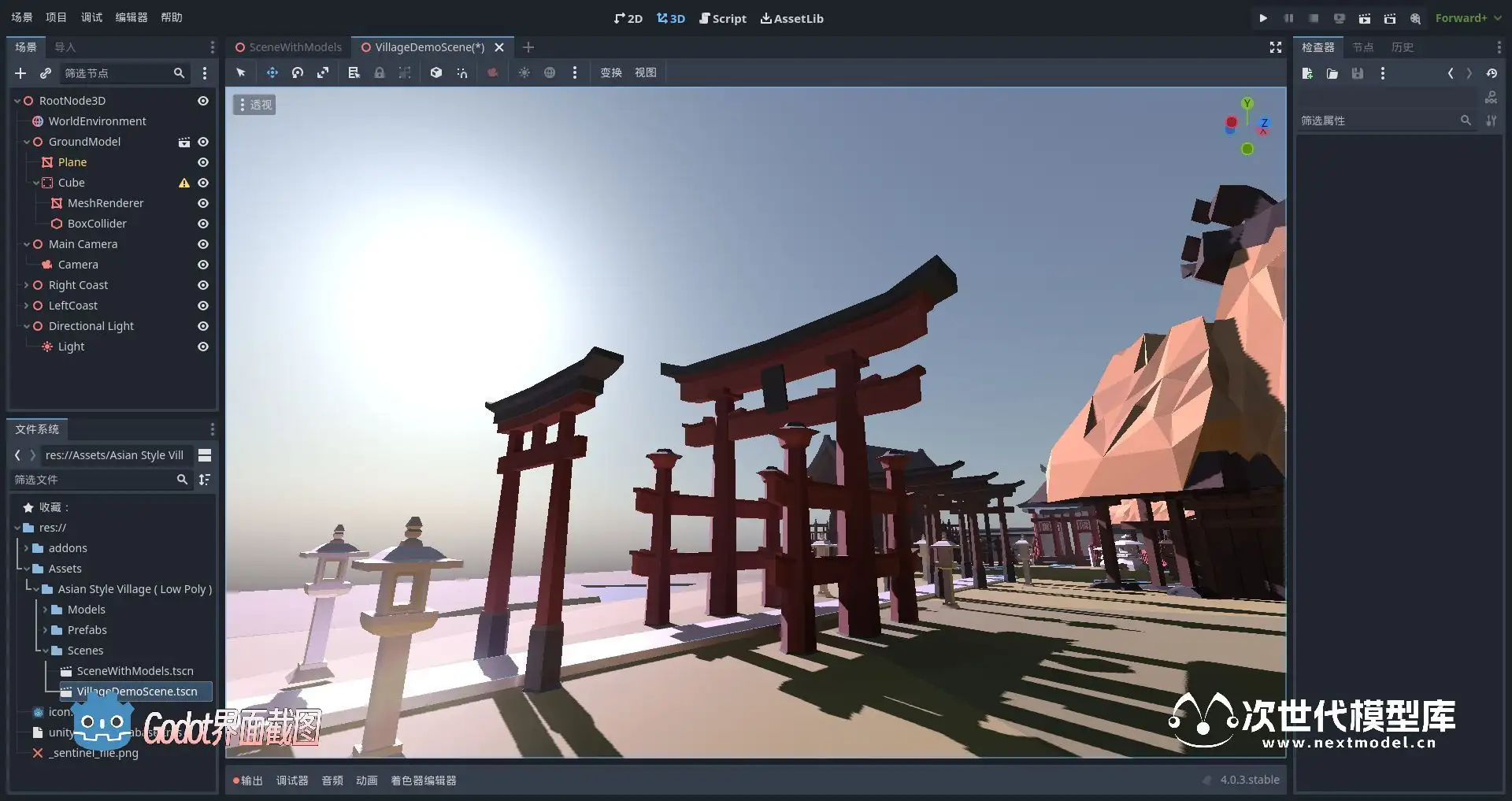Open the Cube node warning icon
1512x801 pixels.
pyautogui.click(x=184, y=183)
